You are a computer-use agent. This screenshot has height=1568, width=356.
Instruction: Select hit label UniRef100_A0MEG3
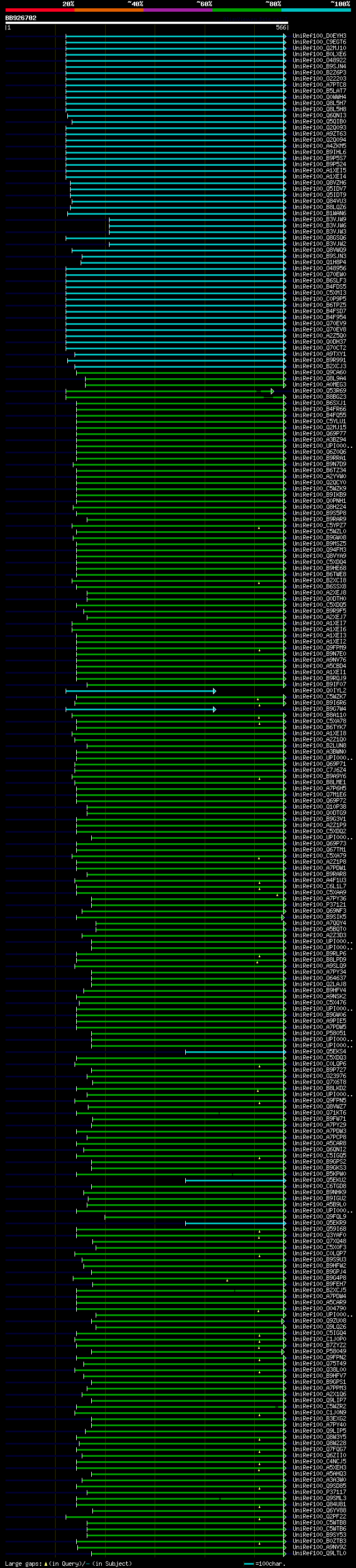[319, 385]
